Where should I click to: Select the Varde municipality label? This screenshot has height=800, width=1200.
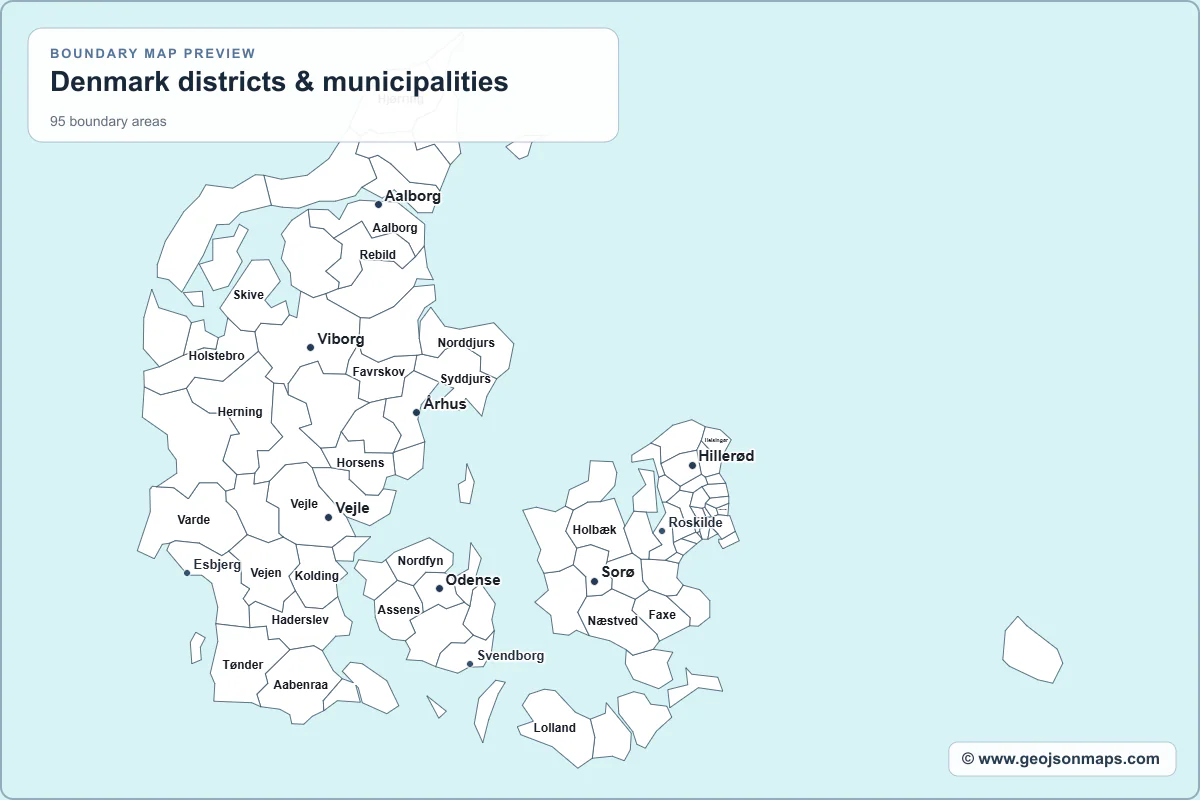194,520
